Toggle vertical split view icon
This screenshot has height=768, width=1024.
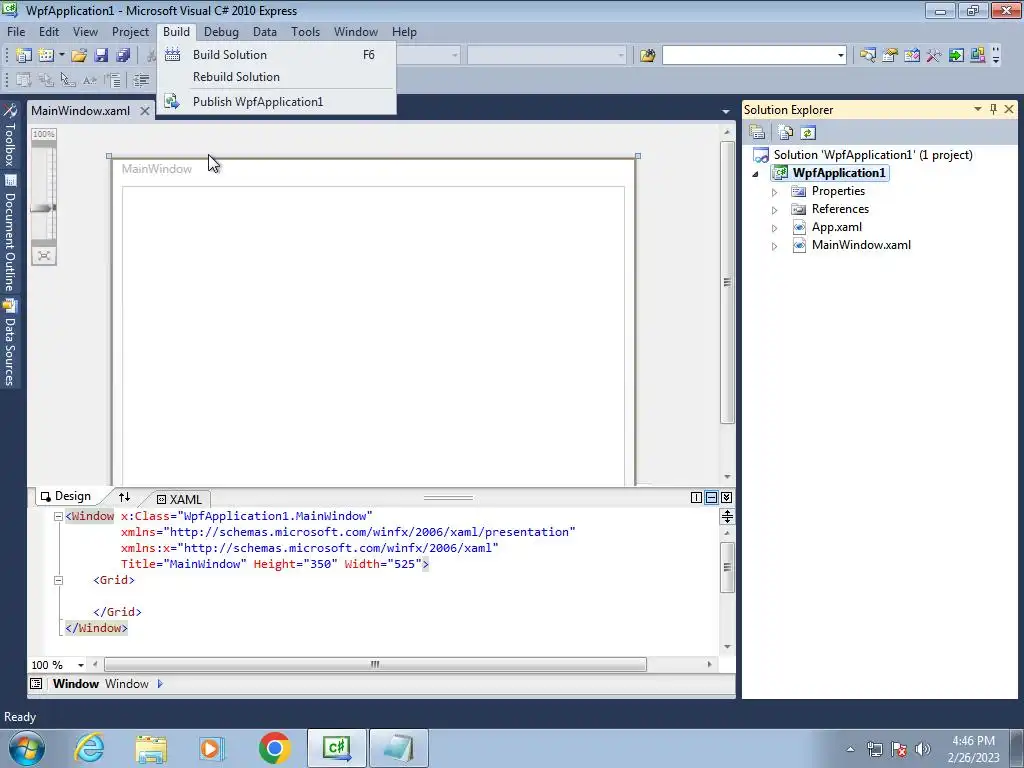(x=696, y=498)
